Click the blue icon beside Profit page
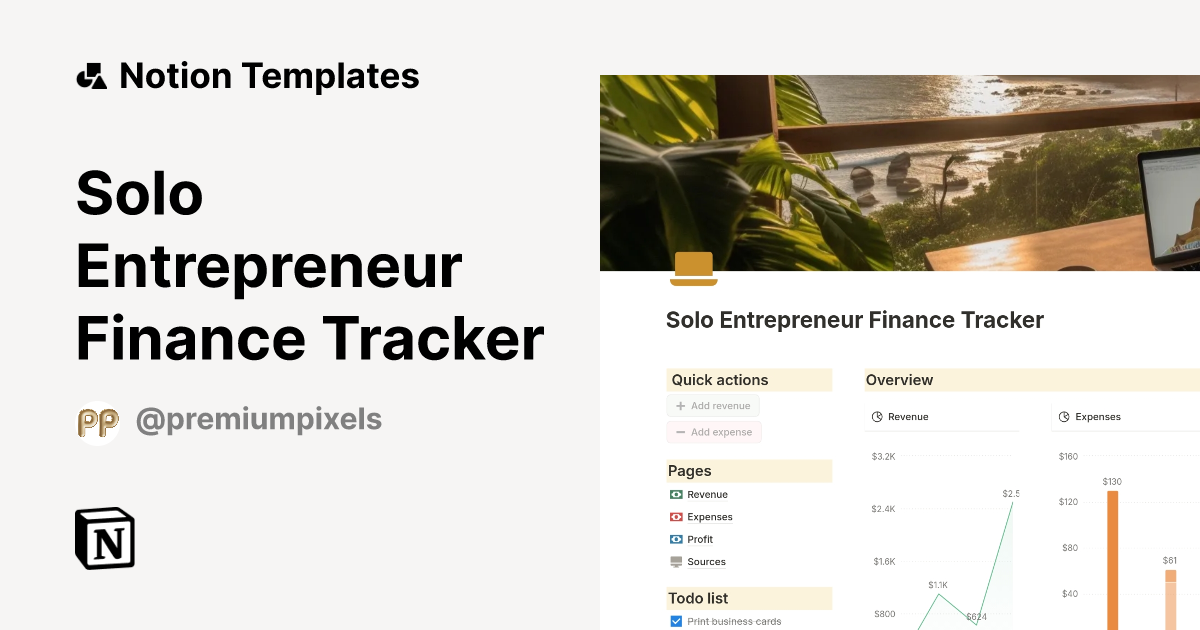The height and width of the screenshot is (630, 1200). point(676,539)
